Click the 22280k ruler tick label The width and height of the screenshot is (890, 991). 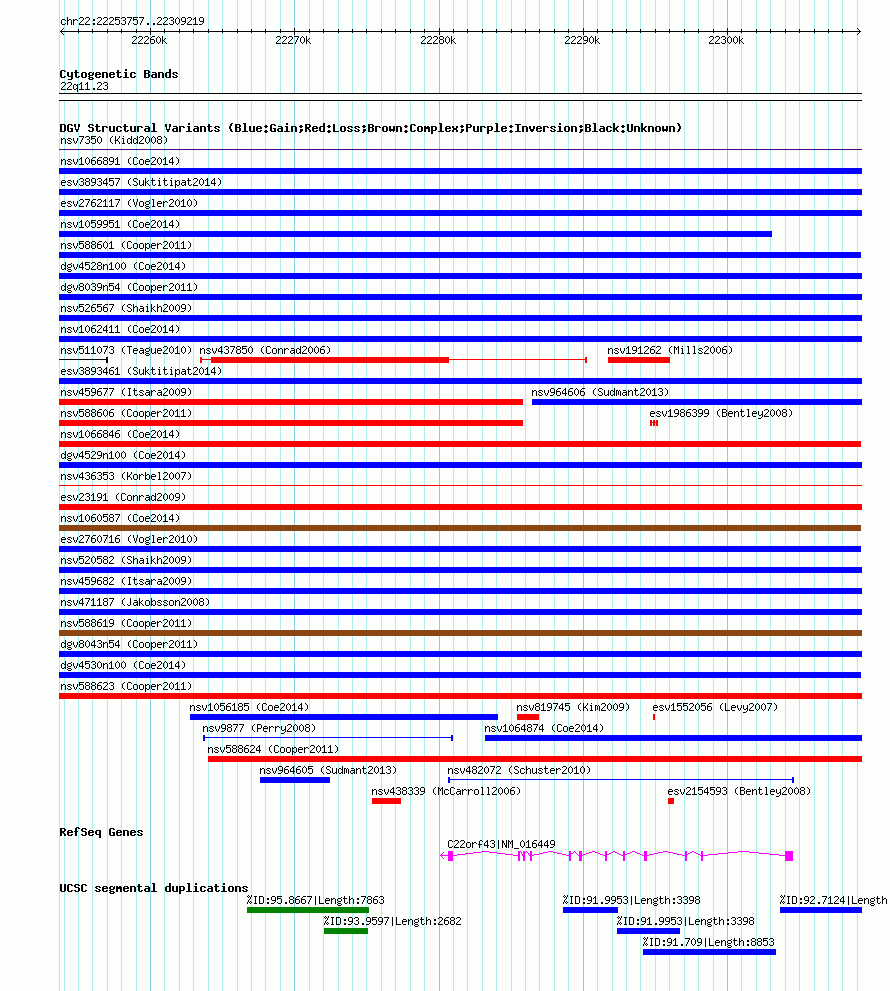(x=438, y=40)
